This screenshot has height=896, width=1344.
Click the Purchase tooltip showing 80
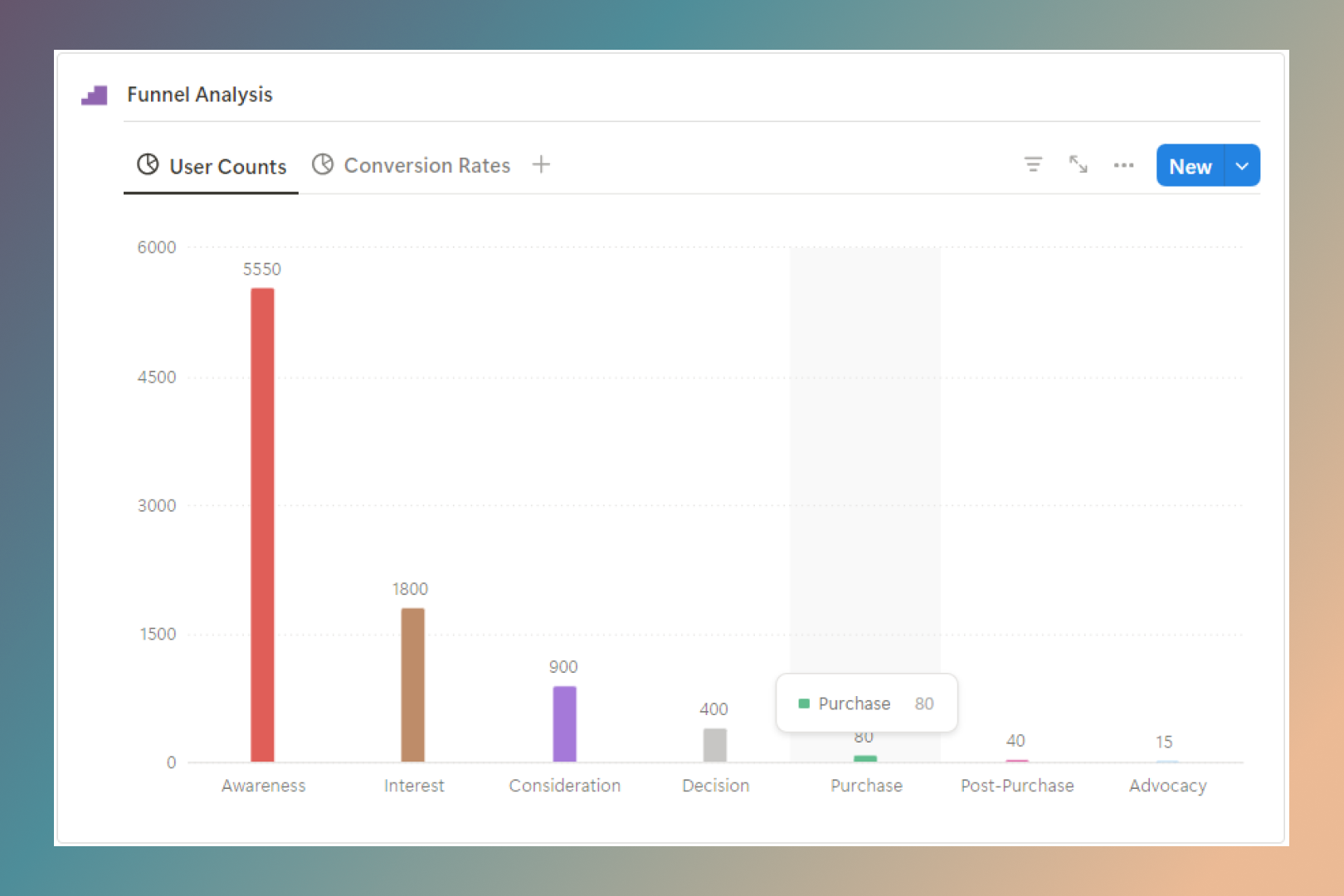866,703
